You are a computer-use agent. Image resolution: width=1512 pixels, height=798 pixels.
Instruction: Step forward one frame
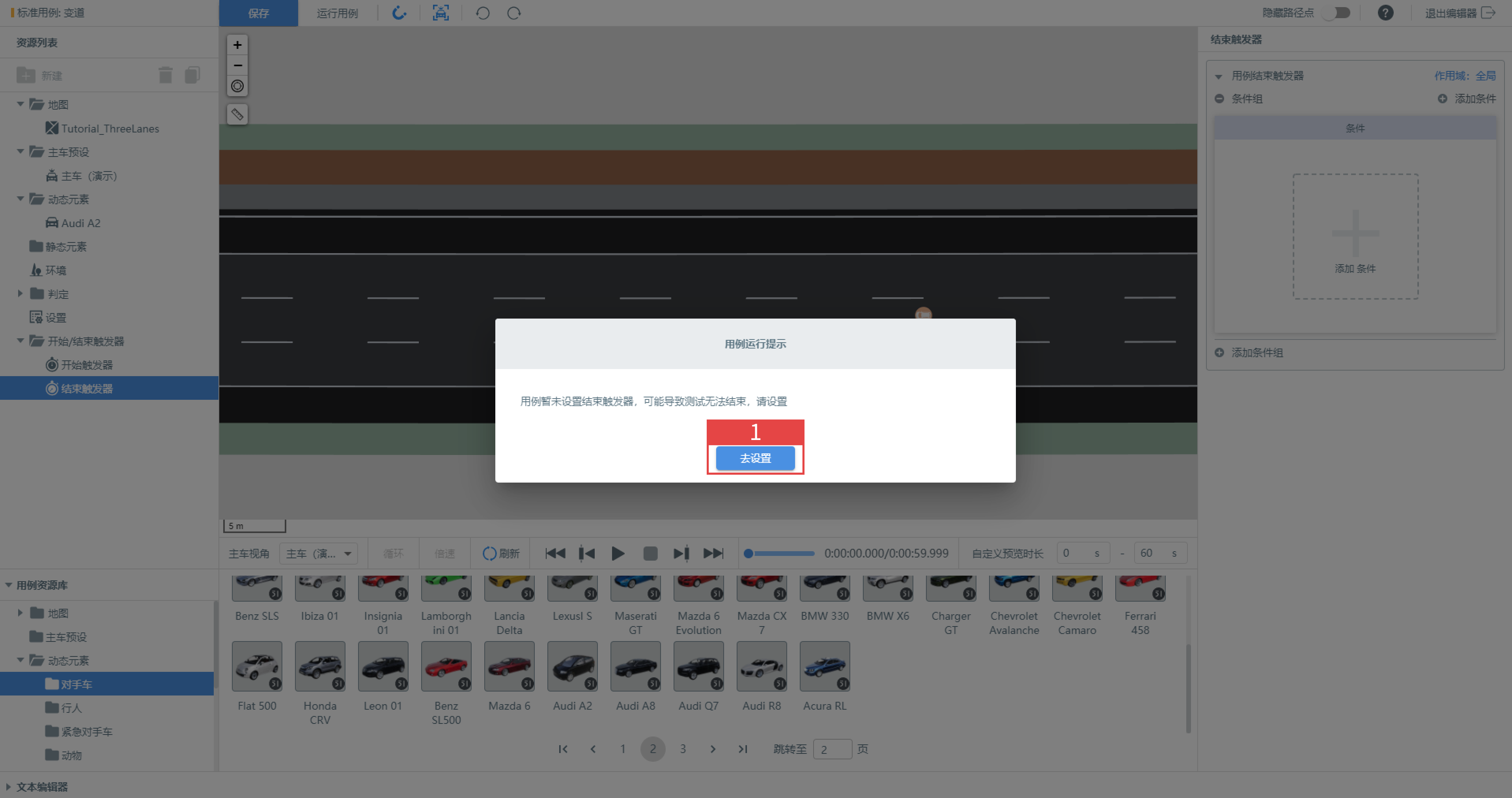681,553
